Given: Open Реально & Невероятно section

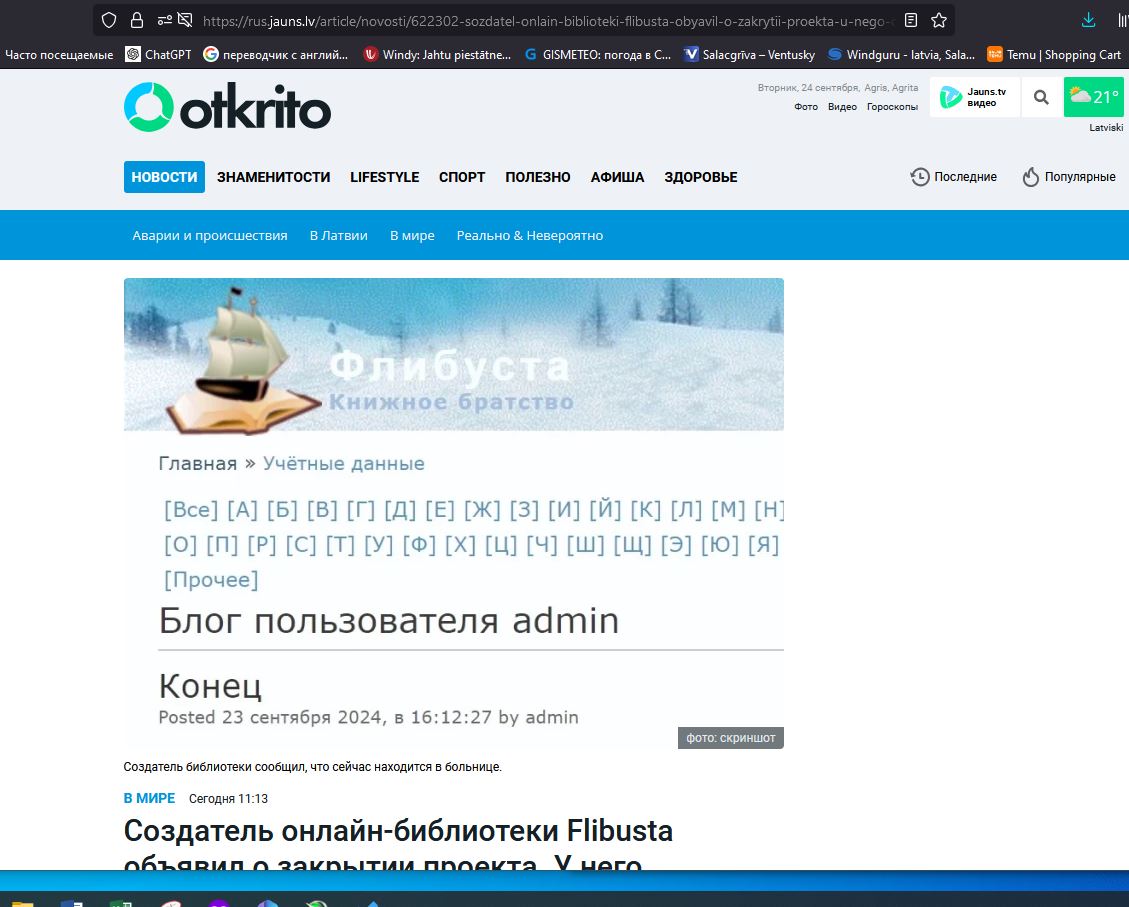Looking at the screenshot, I should [530, 235].
